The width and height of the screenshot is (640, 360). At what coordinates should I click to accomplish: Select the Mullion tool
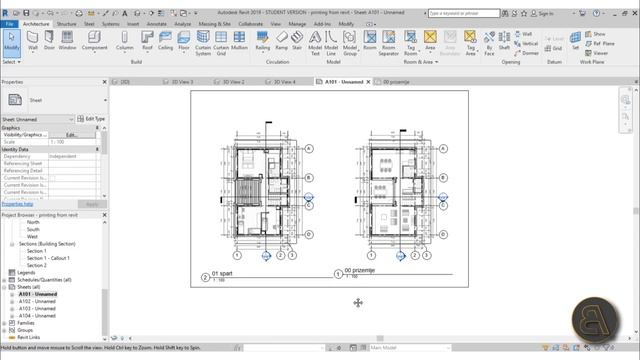[x=239, y=41]
